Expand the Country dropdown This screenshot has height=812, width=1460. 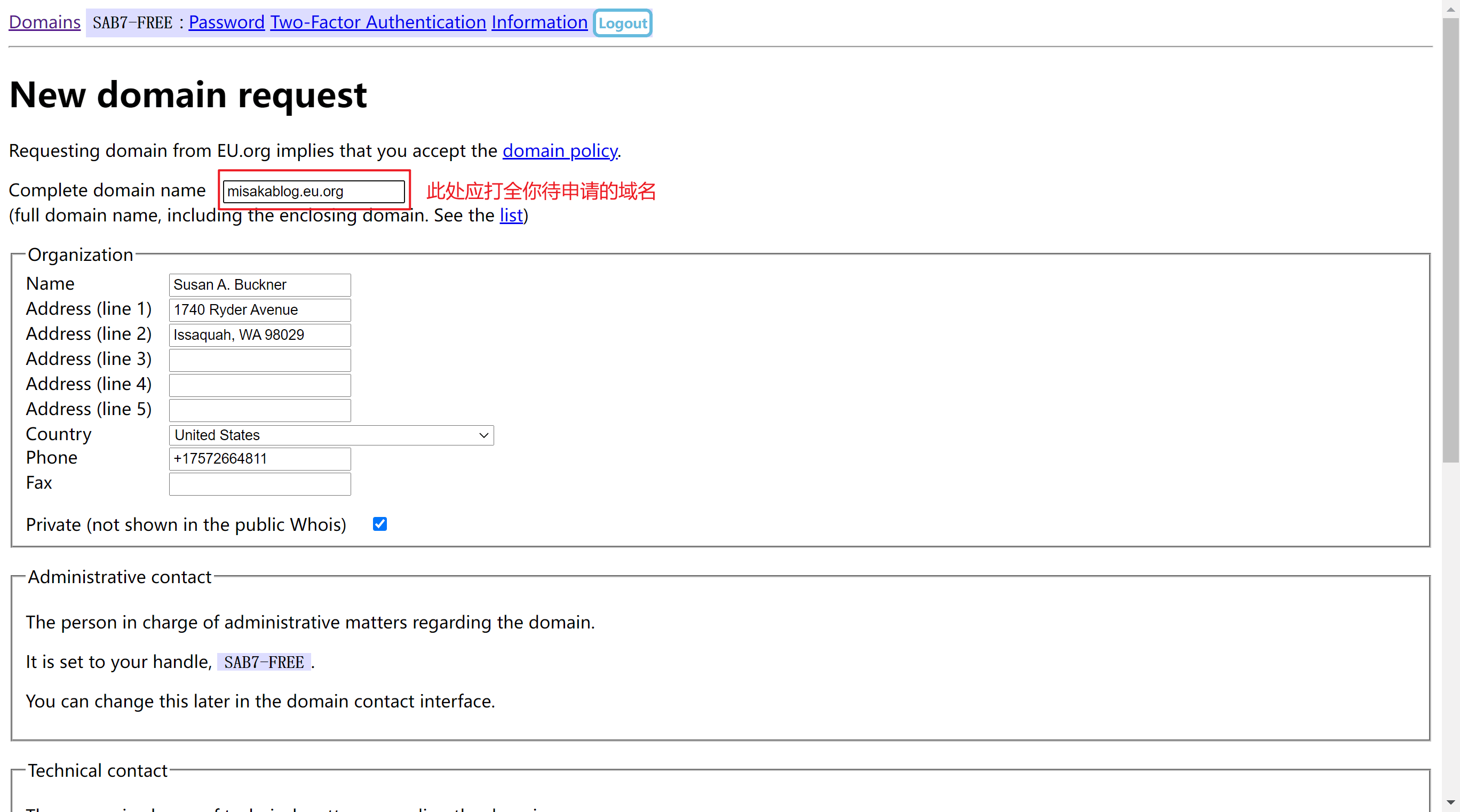pos(331,435)
